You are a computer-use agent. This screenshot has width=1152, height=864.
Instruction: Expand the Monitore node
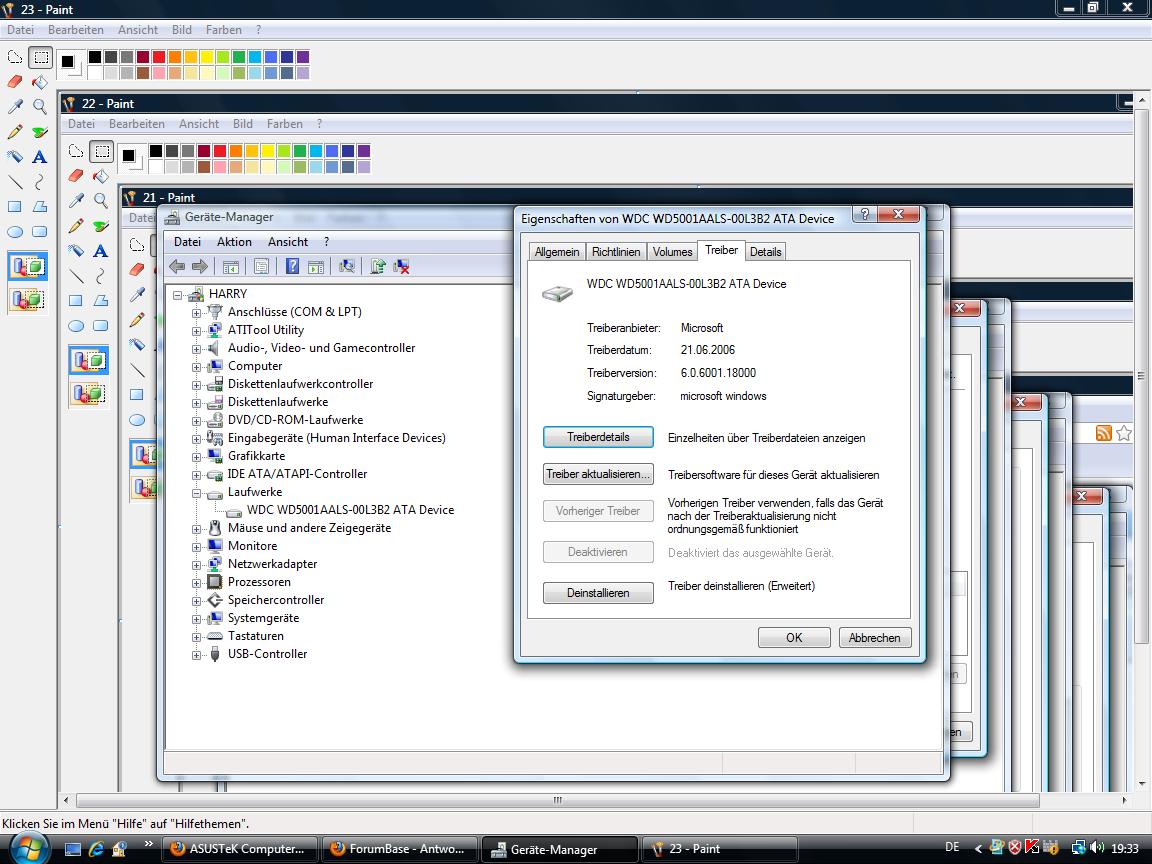[196, 547]
